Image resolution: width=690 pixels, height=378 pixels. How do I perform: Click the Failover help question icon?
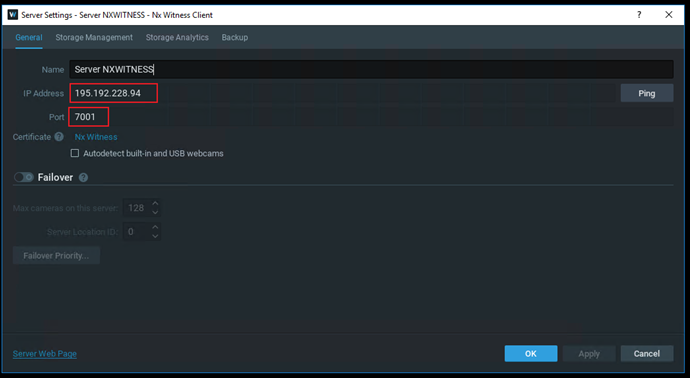click(83, 177)
